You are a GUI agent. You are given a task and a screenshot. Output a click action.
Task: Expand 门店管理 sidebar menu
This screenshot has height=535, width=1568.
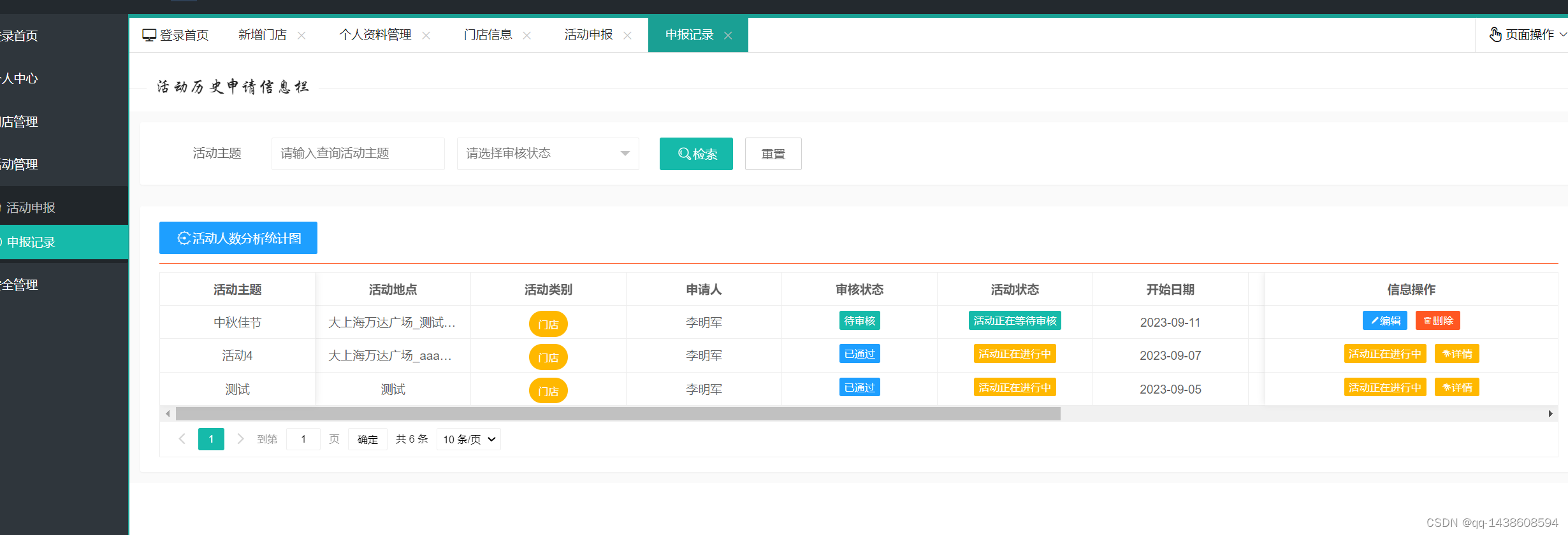pyautogui.click(x=64, y=122)
